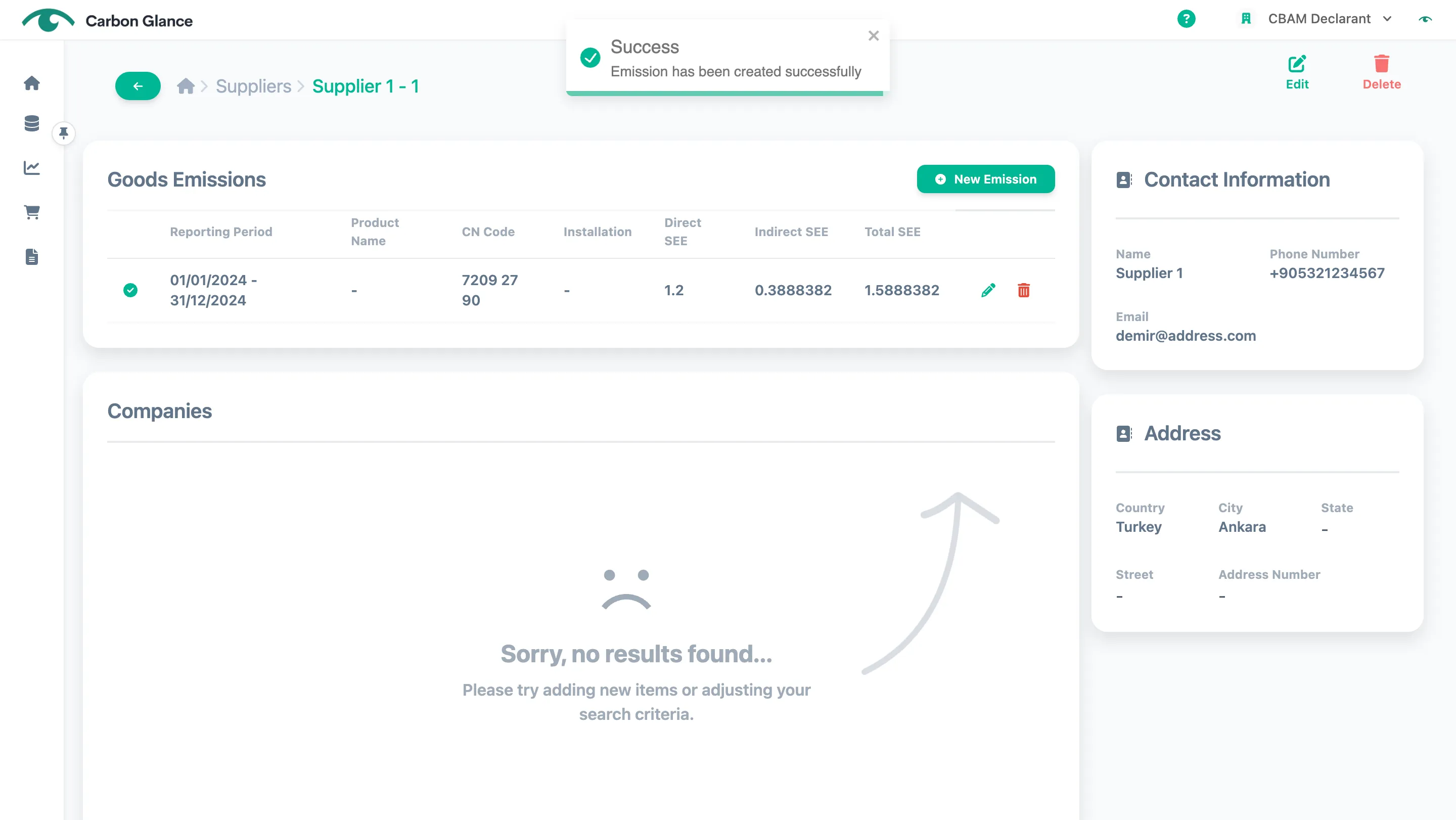Screen dimensions: 1456x820
Task: Click the Indirect SEE column header
Action: click(x=791, y=232)
